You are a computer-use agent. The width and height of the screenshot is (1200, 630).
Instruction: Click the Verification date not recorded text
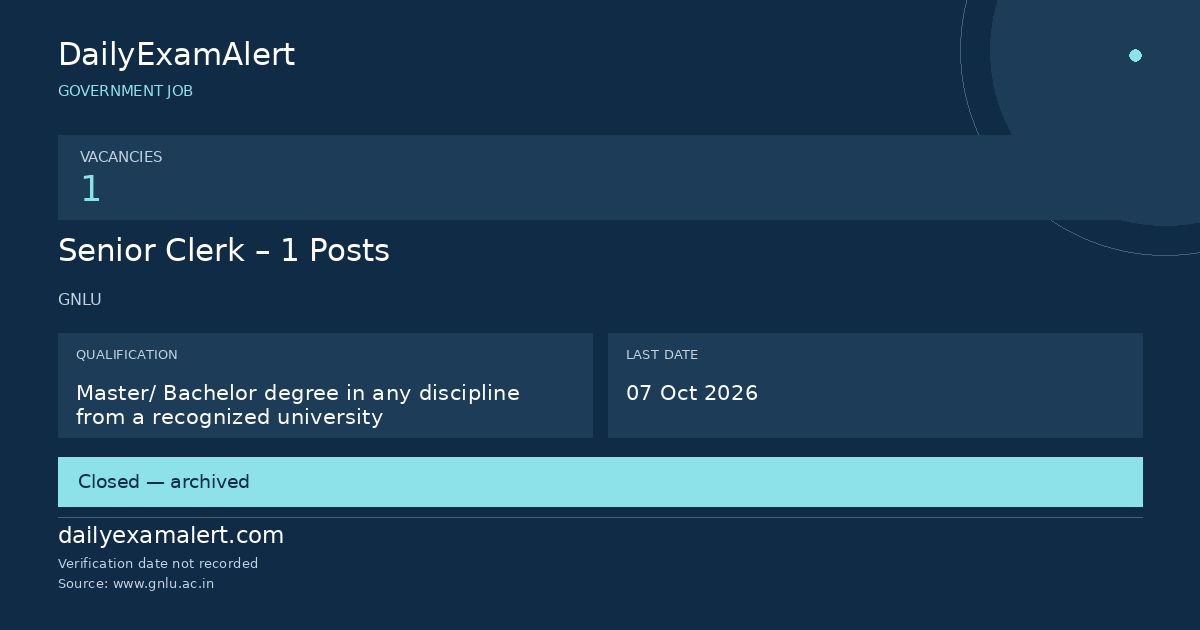click(158, 564)
